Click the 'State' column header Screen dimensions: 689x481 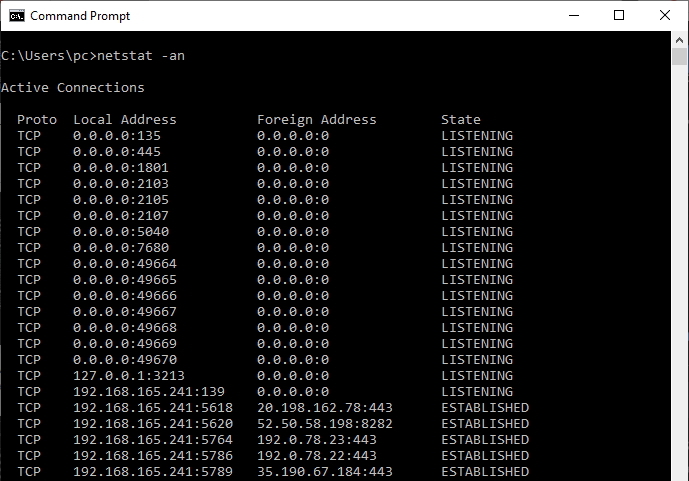(461, 119)
